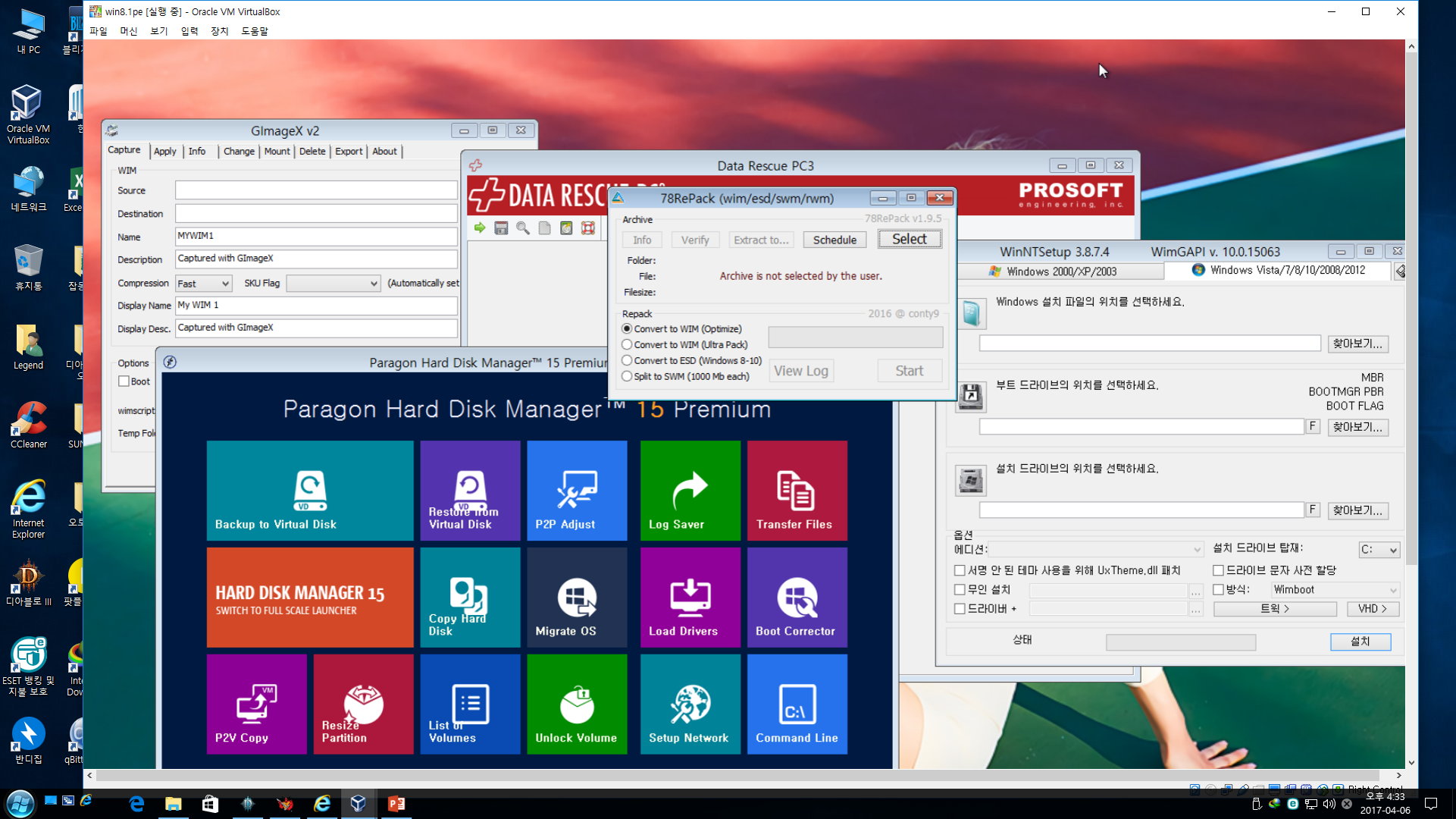Image resolution: width=1456 pixels, height=819 pixels.
Task: Toggle 무인 설치 checkbox
Action: pos(960,589)
